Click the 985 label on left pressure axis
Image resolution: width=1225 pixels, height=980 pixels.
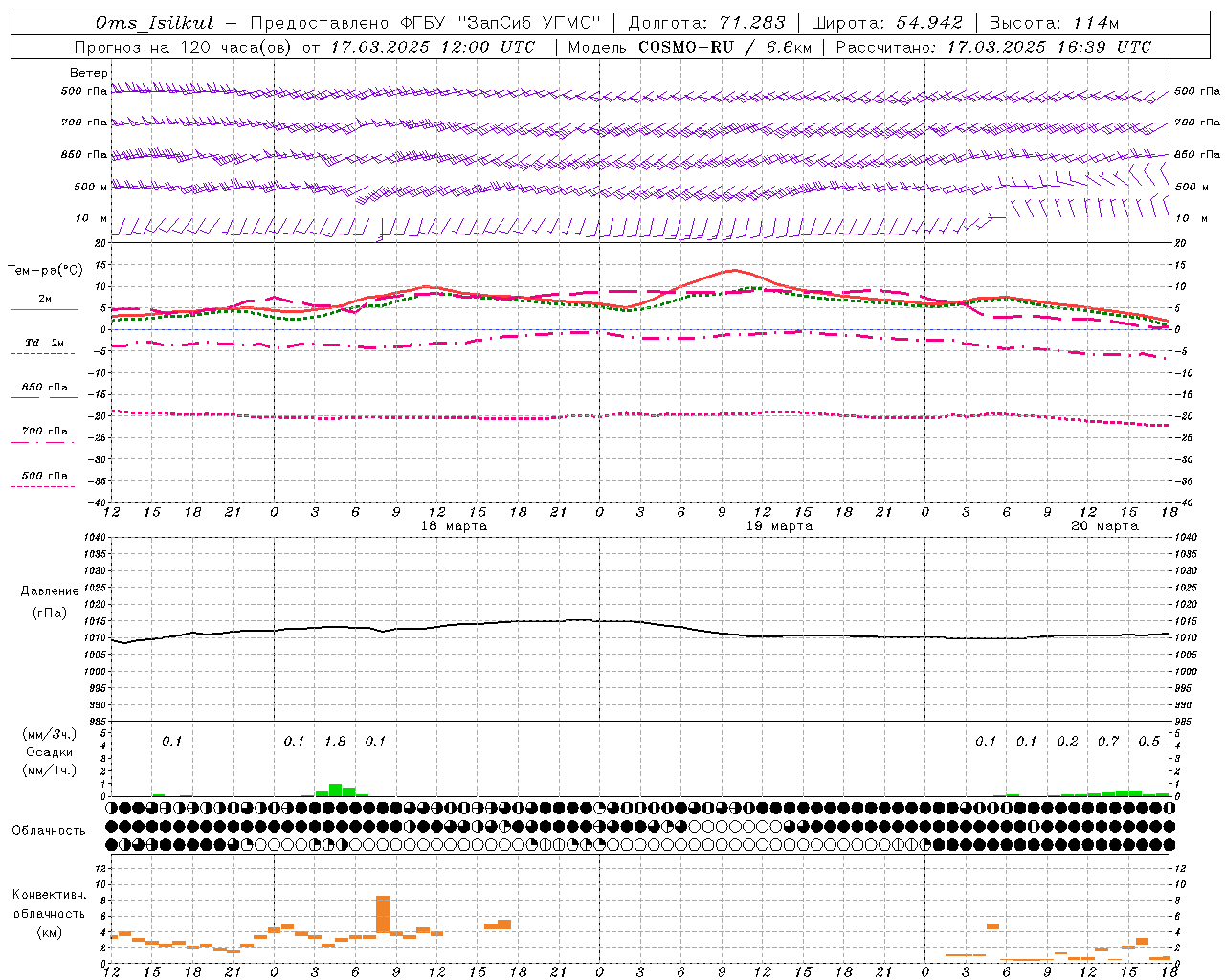pos(97,721)
